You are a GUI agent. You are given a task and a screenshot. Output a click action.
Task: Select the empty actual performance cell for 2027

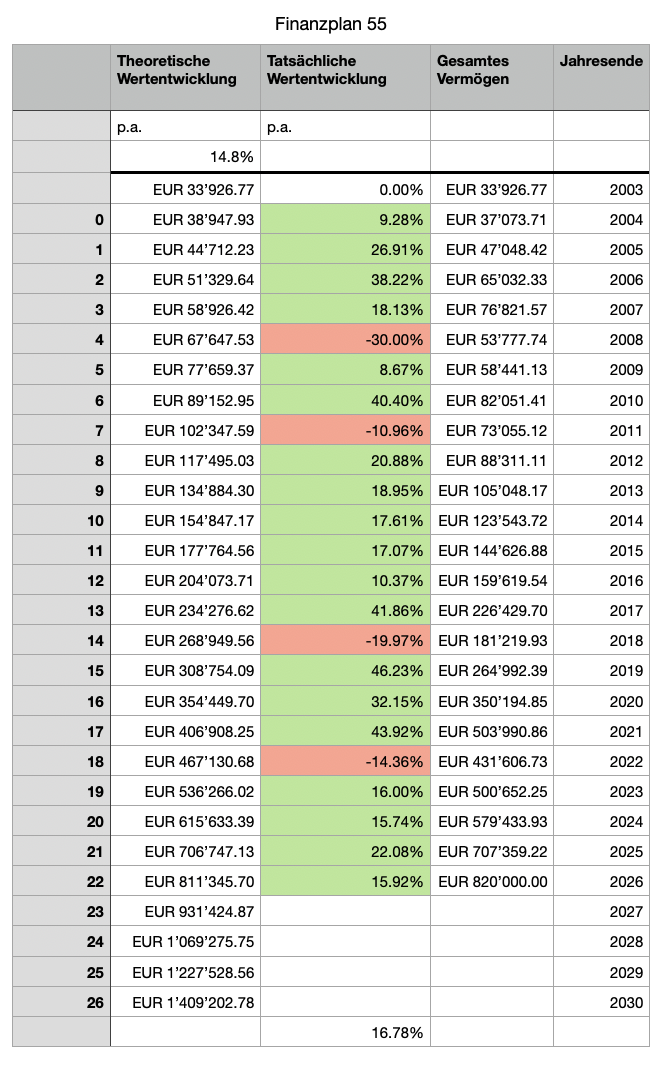coord(345,912)
